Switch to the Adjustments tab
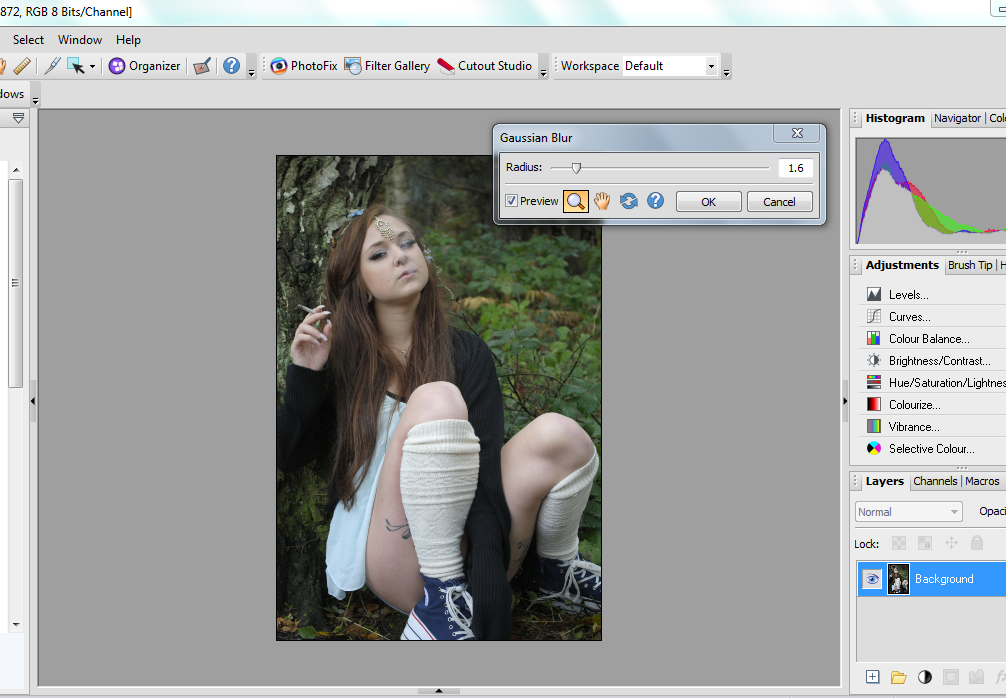Viewport: 1006px width, 698px height. tap(902, 265)
